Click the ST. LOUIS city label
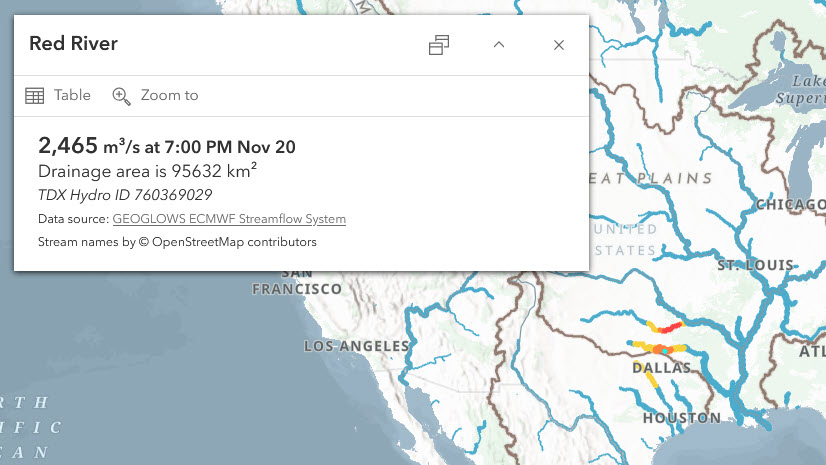Viewport: 826px width, 465px height. 755,265
